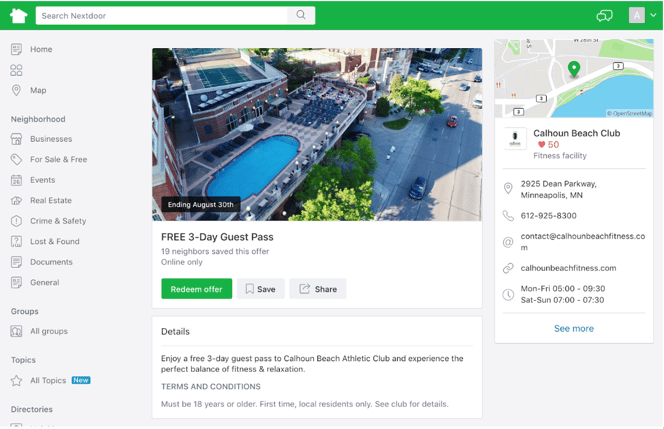Click the unlabeled grid icon below Home
Viewport: 664px width, 429px height.
click(16, 70)
